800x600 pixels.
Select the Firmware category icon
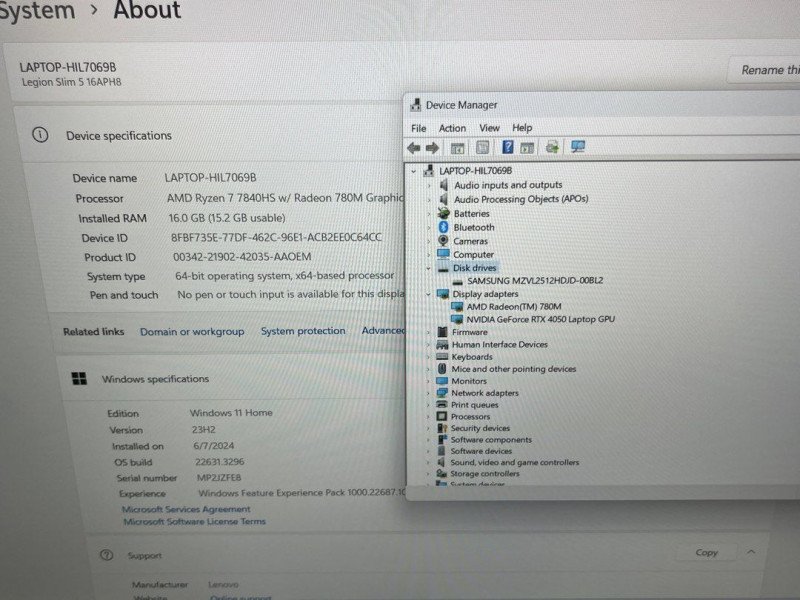[442, 332]
